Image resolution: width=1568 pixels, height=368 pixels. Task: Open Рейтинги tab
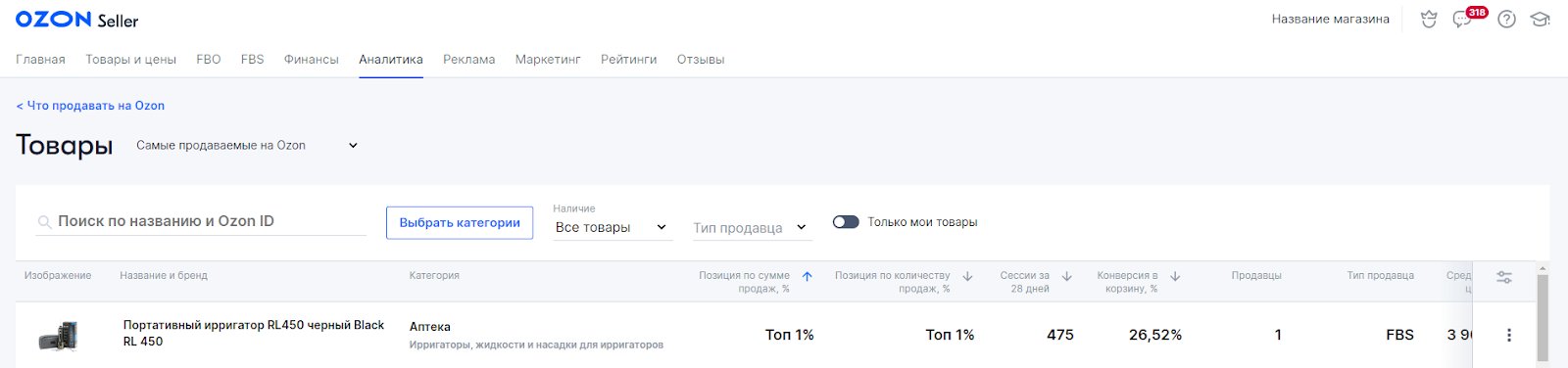coord(628,60)
